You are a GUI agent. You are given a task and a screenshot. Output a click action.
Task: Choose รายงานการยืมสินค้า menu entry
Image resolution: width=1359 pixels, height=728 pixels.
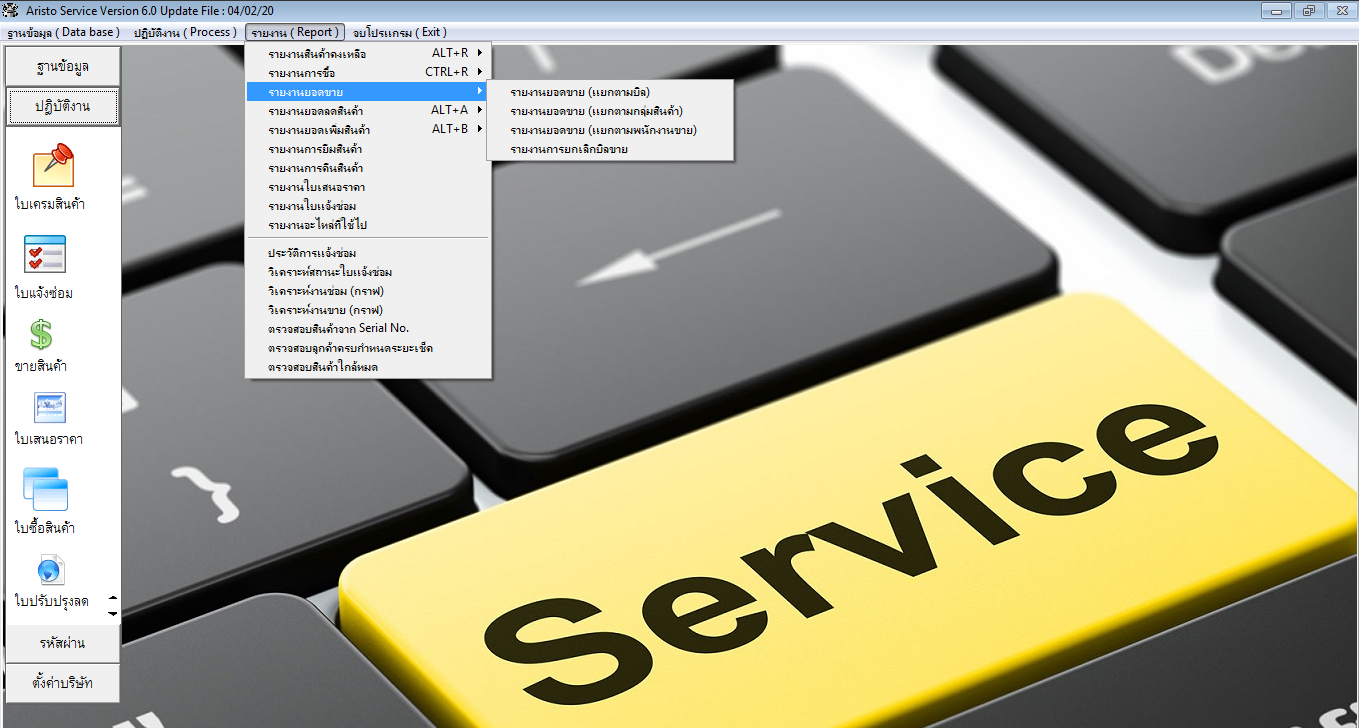coord(368,149)
